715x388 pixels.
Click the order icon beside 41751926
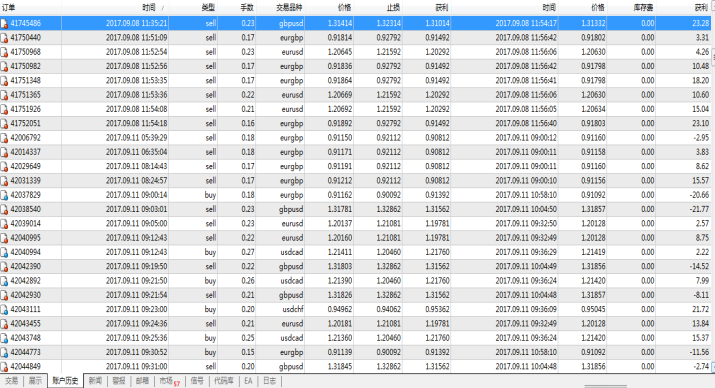coord(4,109)
